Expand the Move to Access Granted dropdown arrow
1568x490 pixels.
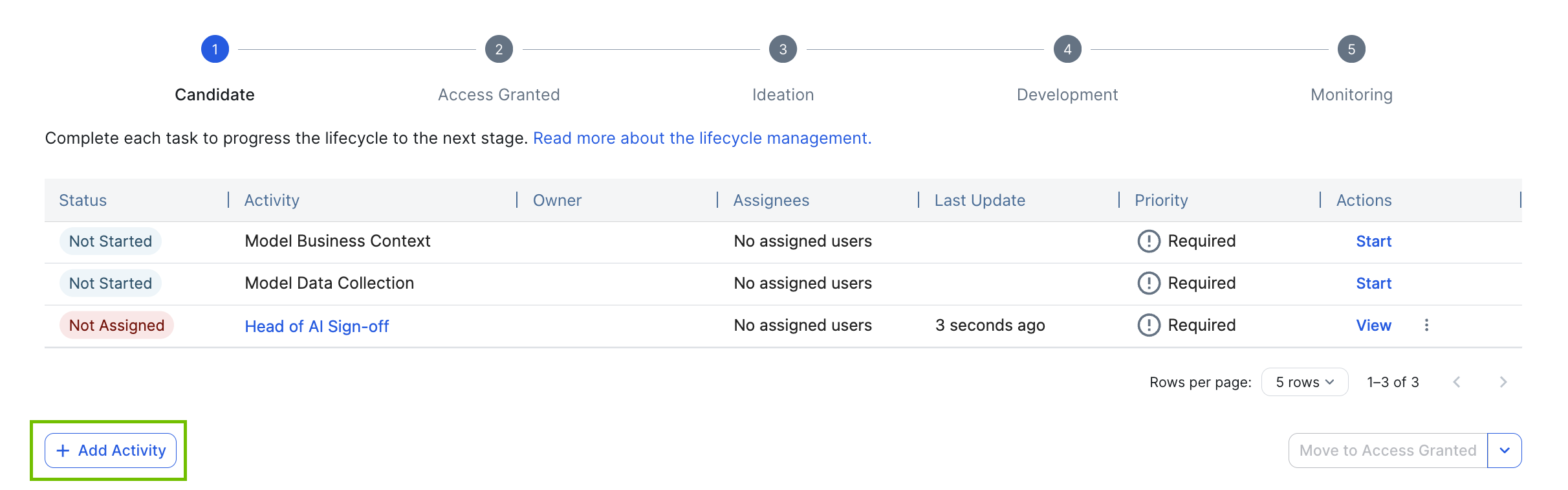coord(1505,451)
